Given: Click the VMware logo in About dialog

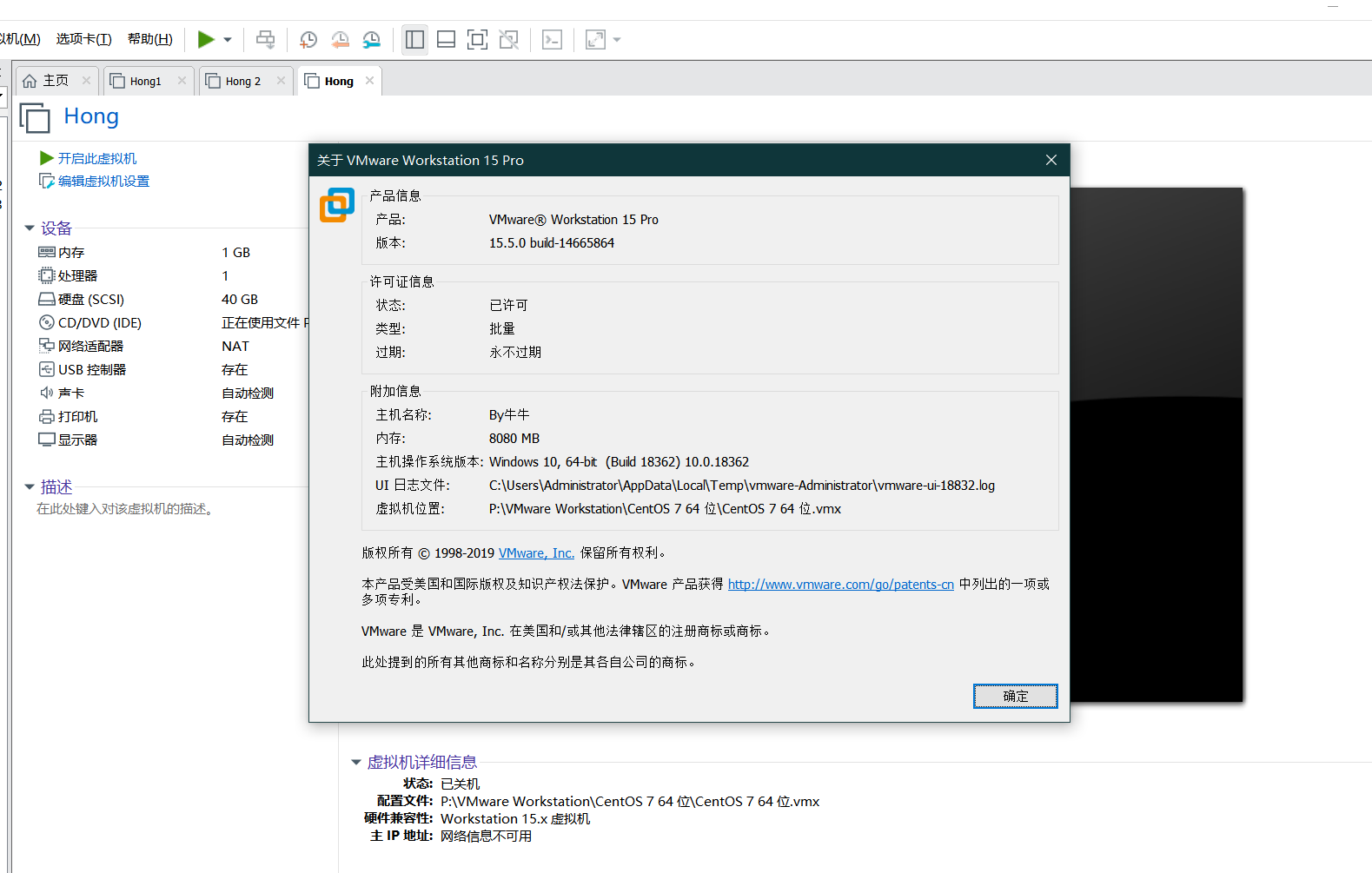Looking at the screenshot, I should click(x=337, y=205).
